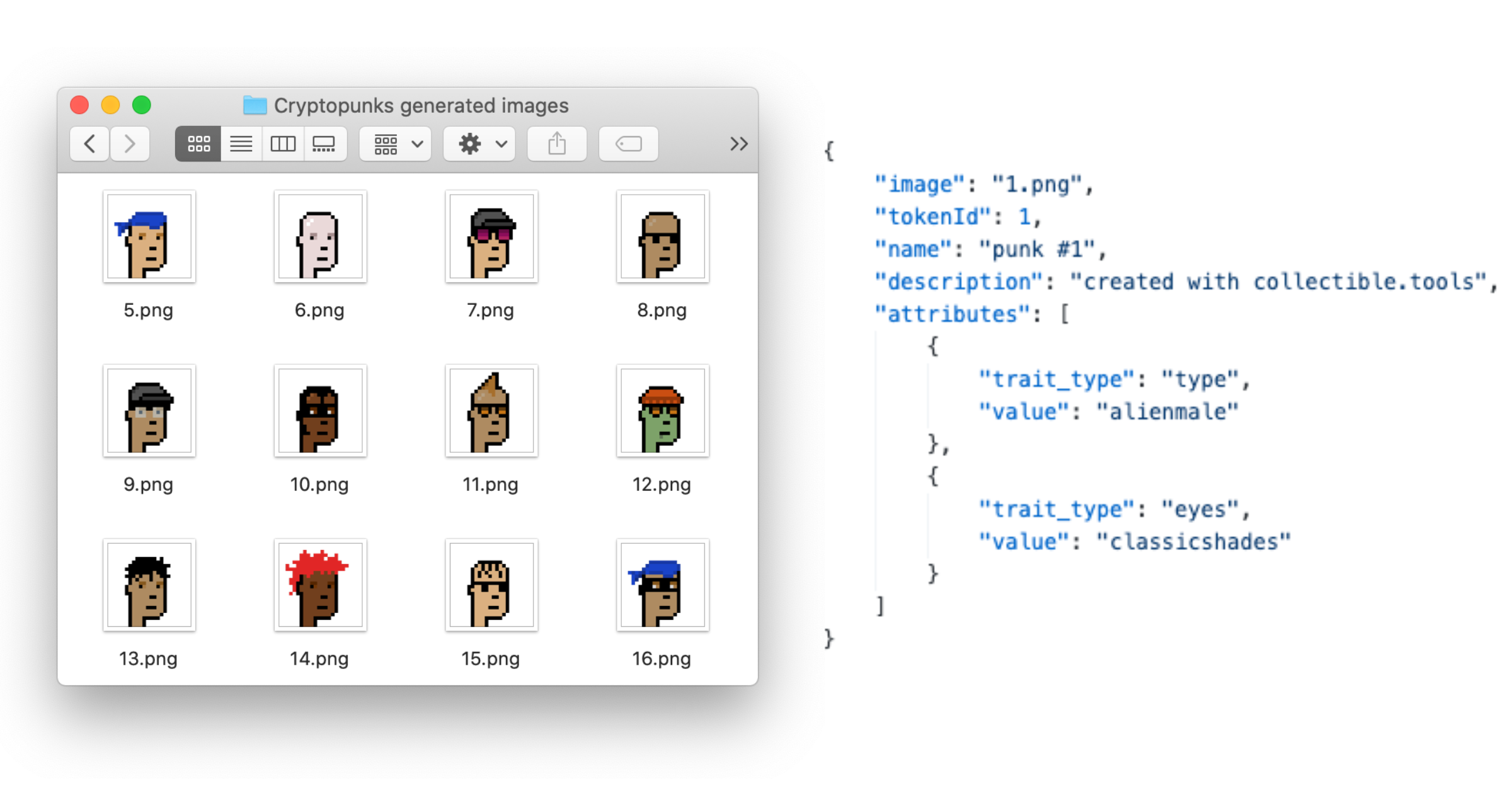
Task: Click the Edit Tags toolbar button
Action: pyautogui.click(x=628, y=144)
